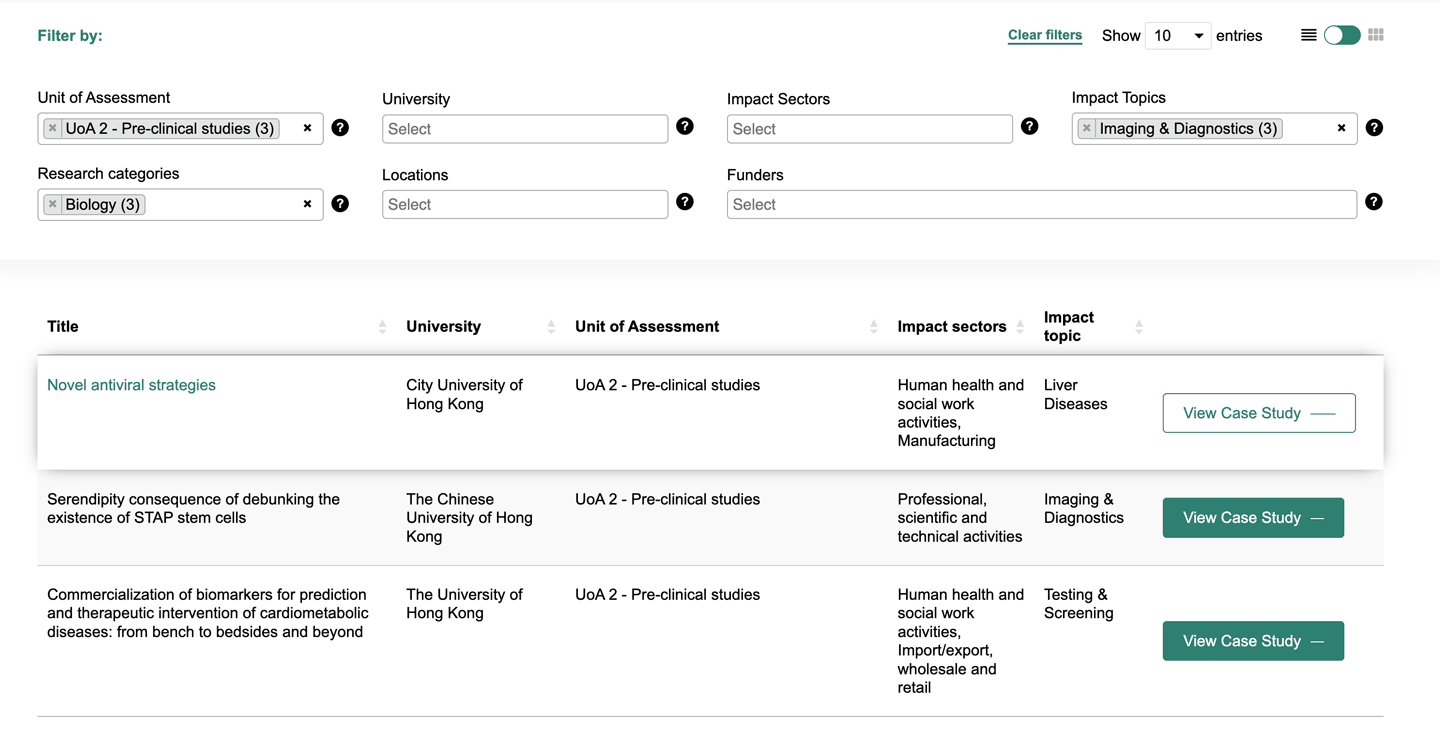Click Imaging & Diagnostics cell in table
The height and width of the screenshot is (752, 1440).
(x=1084, y=508)
